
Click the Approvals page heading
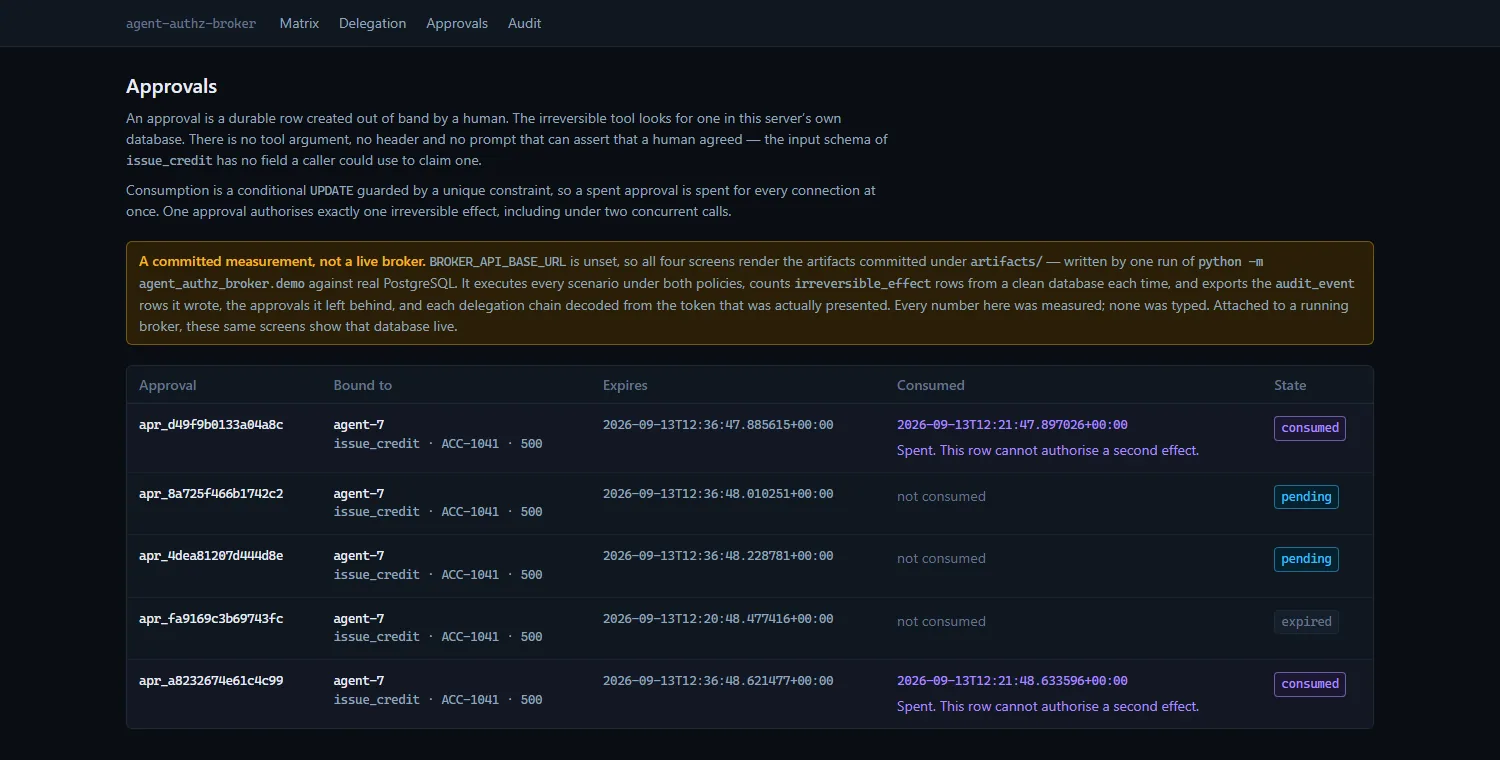[x=171, y=87]
